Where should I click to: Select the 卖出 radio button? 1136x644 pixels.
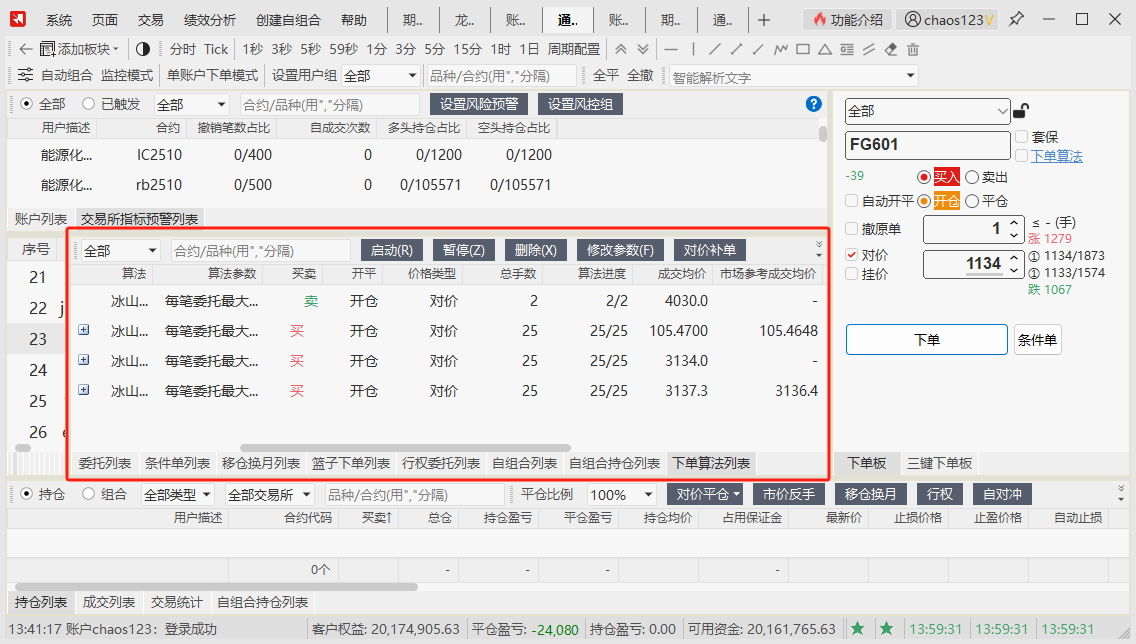tap(972, 177)
